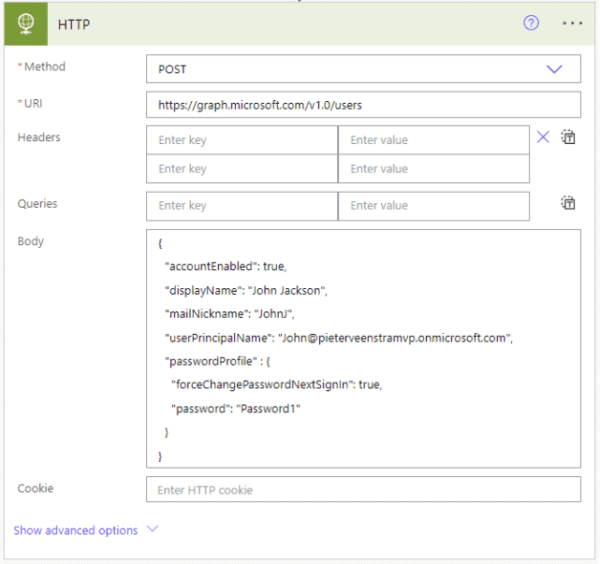Click the Queries key field
This screenshot has height=564, width=600.
click(242, 206)
